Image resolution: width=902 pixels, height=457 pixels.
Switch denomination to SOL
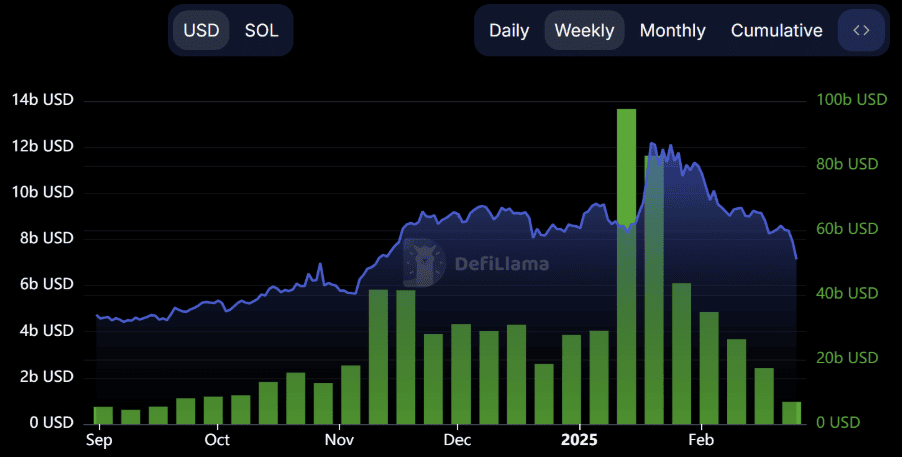click(x=262, y=30)
